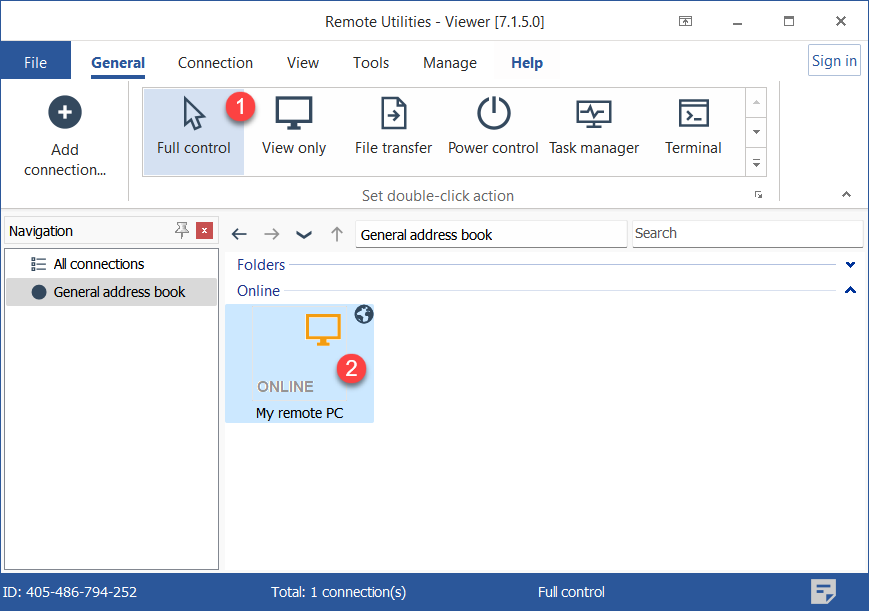Choose the Terminal mode icon

693,114
